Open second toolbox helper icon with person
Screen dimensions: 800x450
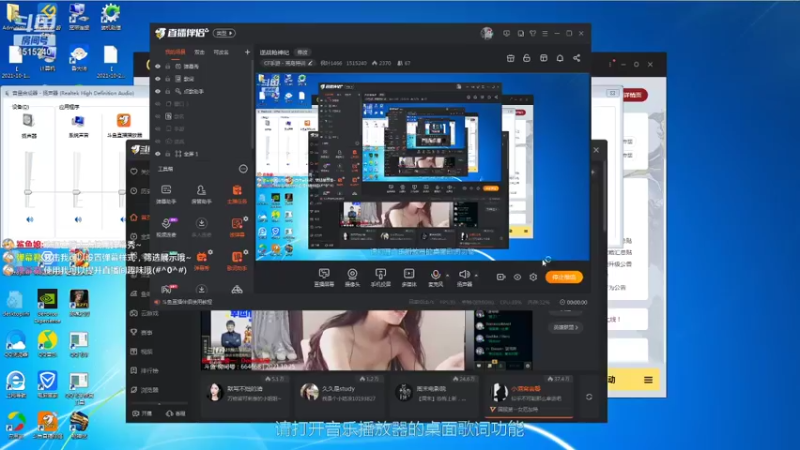(201, 194)
